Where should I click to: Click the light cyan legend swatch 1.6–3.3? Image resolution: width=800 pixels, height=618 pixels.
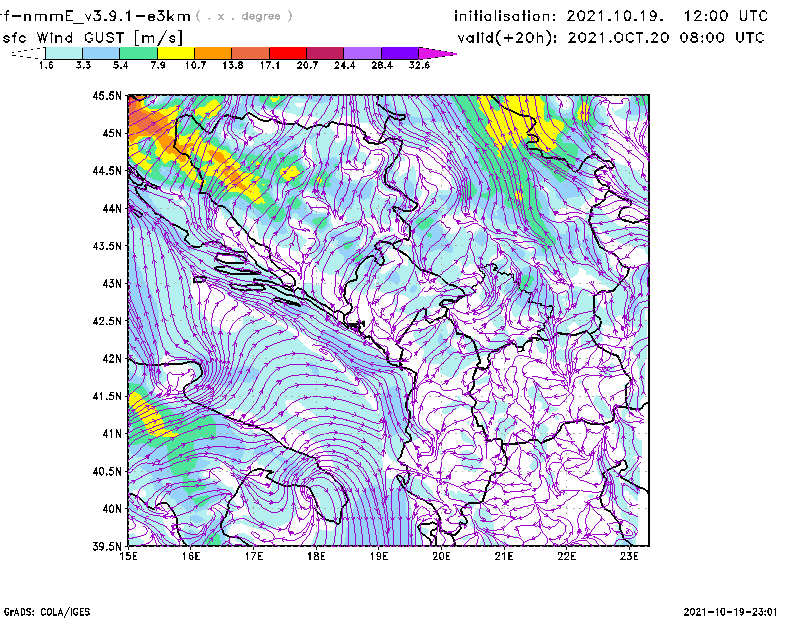[64, 53]
